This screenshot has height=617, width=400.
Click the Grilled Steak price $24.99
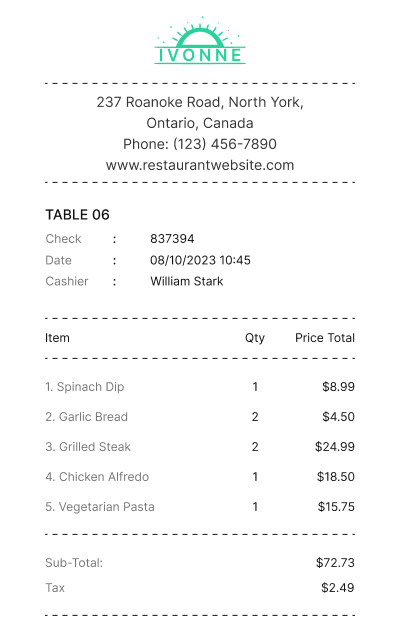(335, 447)
